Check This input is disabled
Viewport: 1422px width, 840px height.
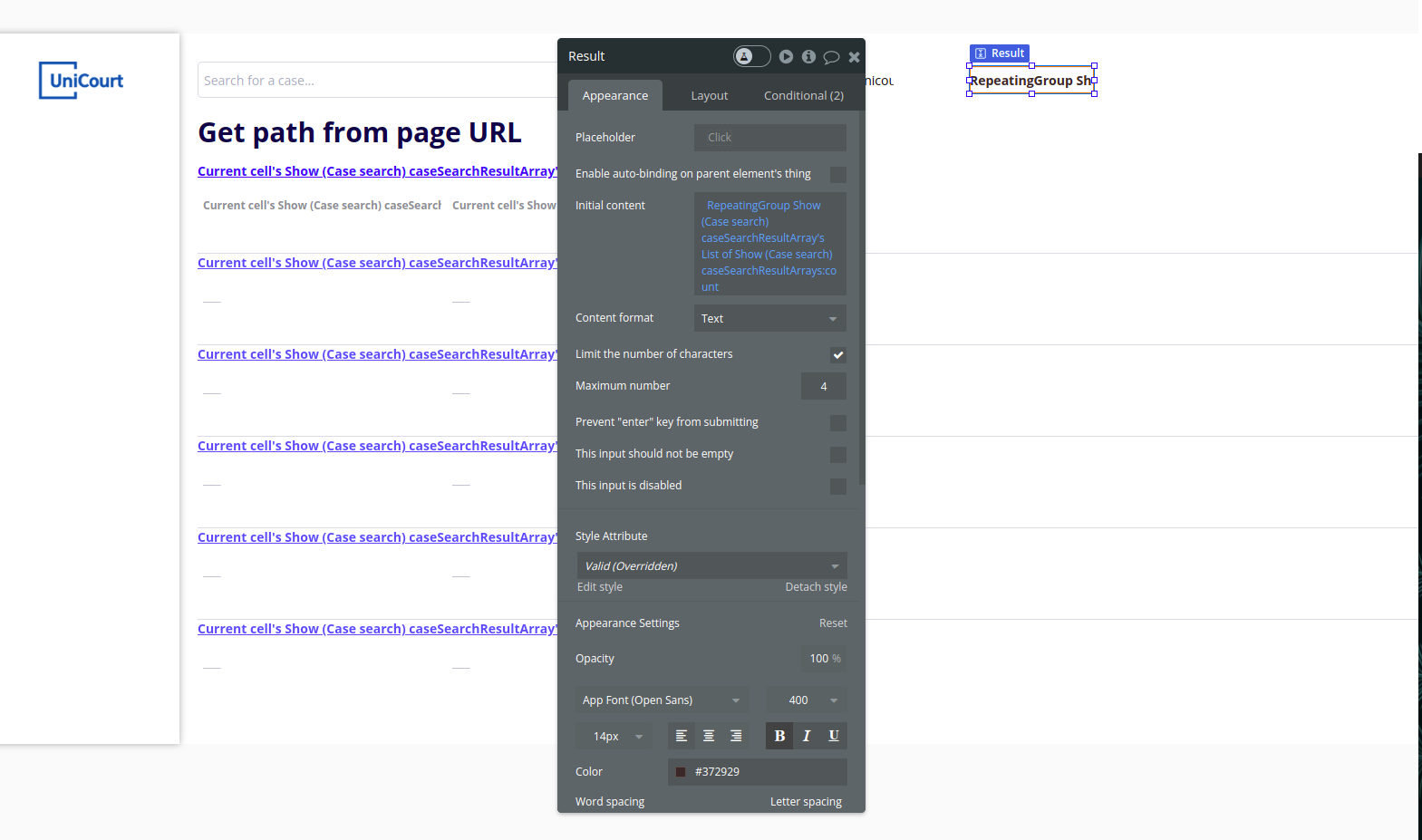point(838,487)
